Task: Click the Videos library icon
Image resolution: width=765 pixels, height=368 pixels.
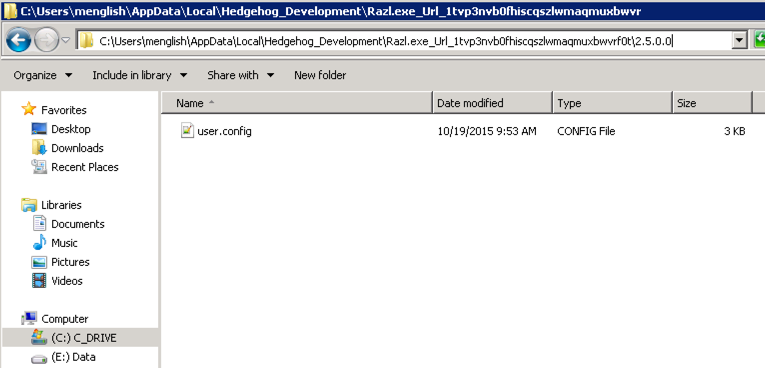Action: coord(39,281)
